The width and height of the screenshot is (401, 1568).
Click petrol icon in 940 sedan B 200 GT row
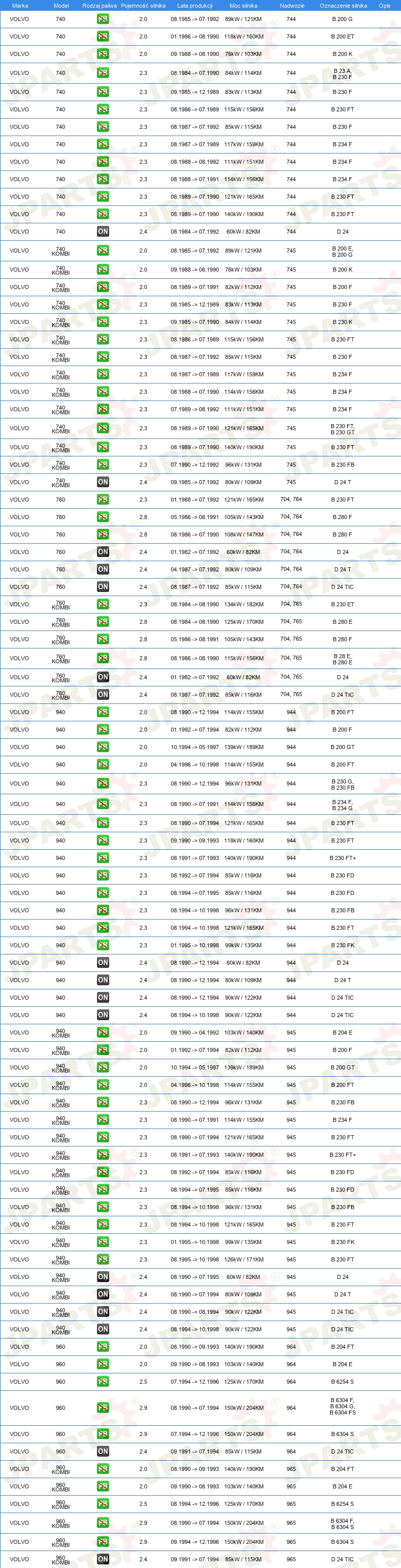click(103, 747)
